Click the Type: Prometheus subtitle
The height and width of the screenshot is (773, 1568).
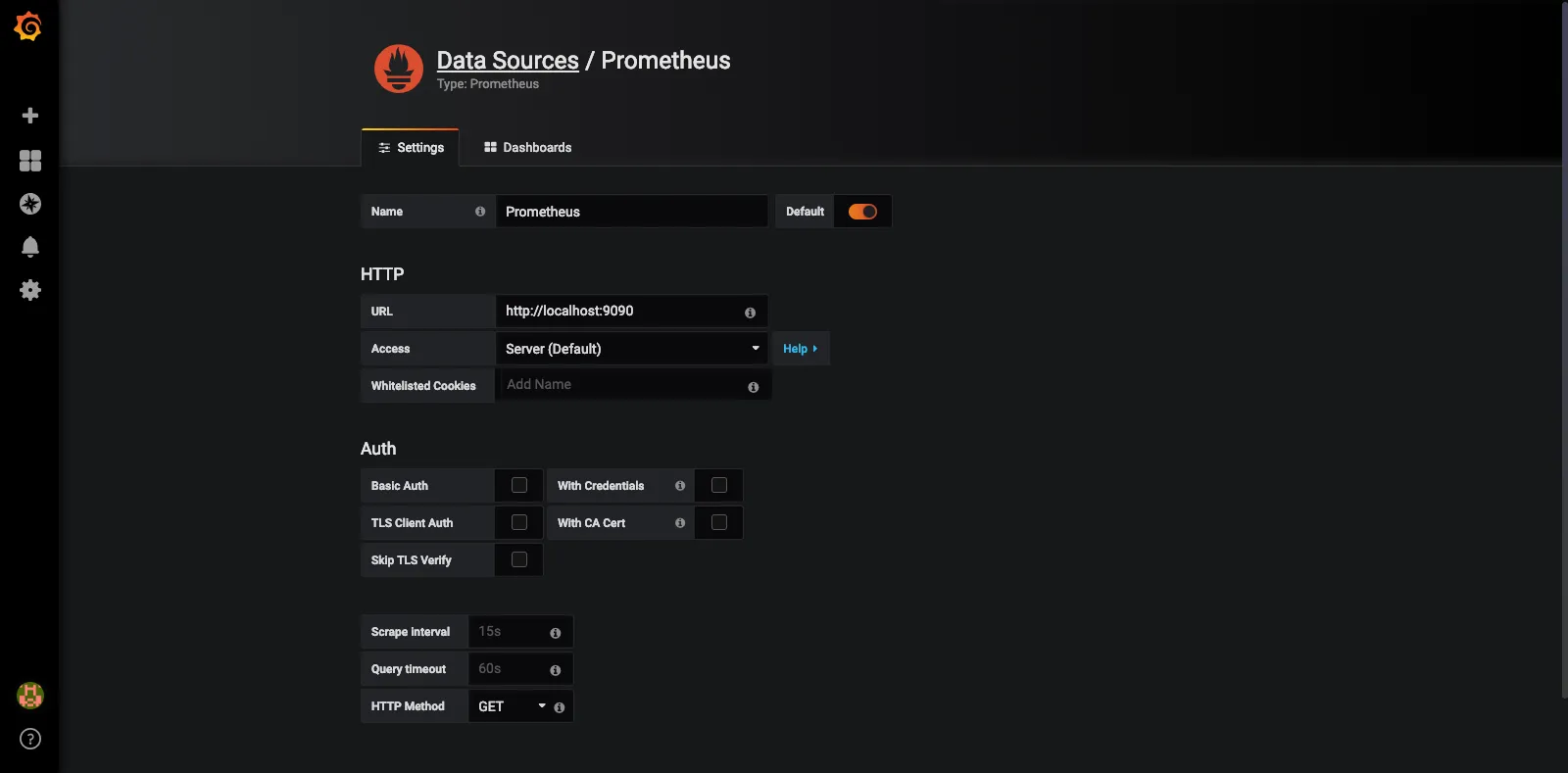click(x=488, y=84)
